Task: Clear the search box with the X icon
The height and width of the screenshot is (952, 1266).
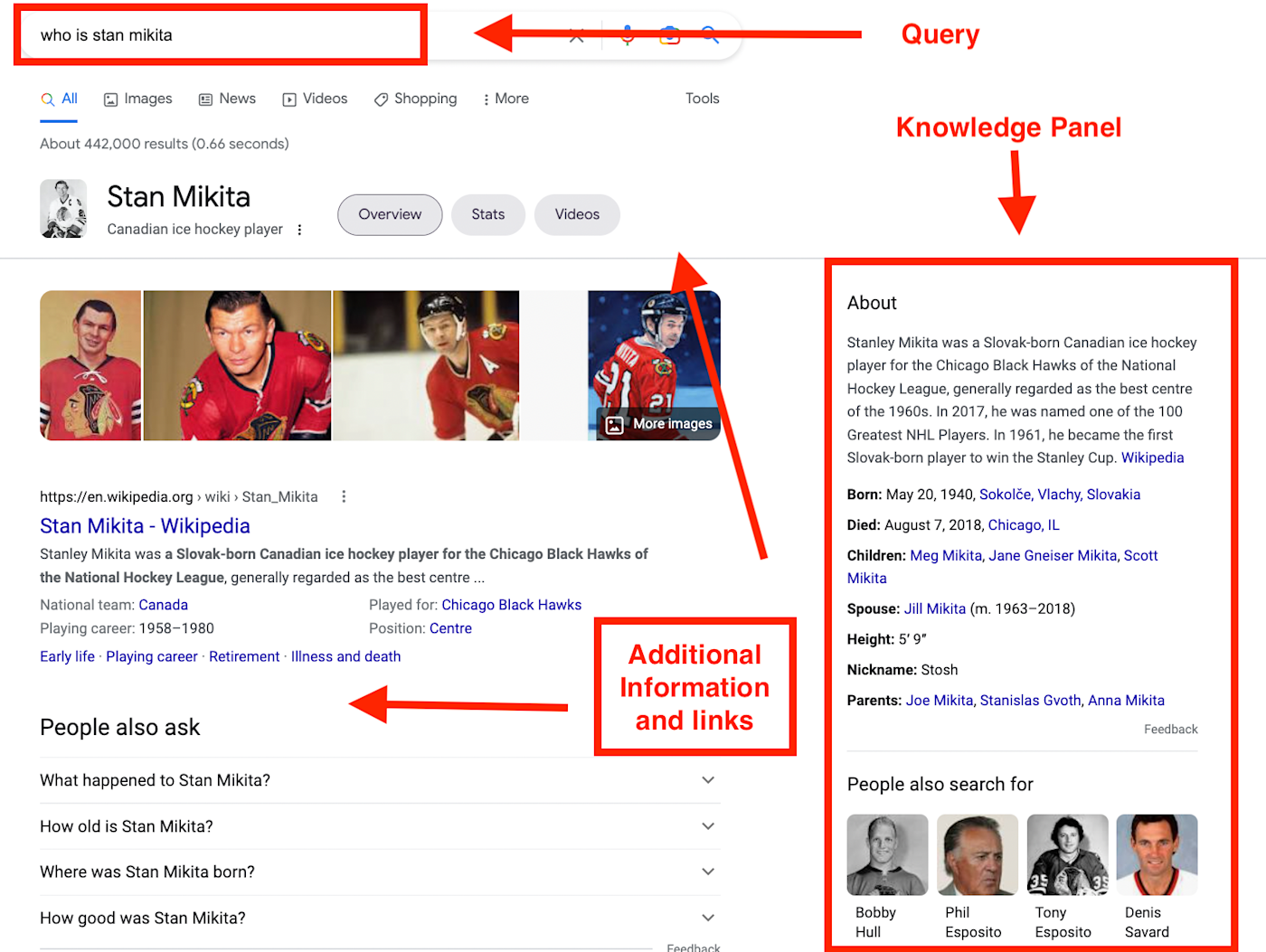Action: click(x=576, y=35)
